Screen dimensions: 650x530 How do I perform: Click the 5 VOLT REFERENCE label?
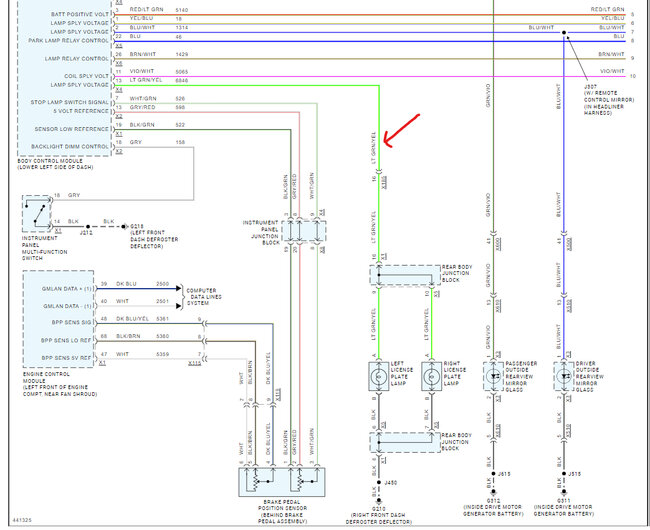(80, 111)
